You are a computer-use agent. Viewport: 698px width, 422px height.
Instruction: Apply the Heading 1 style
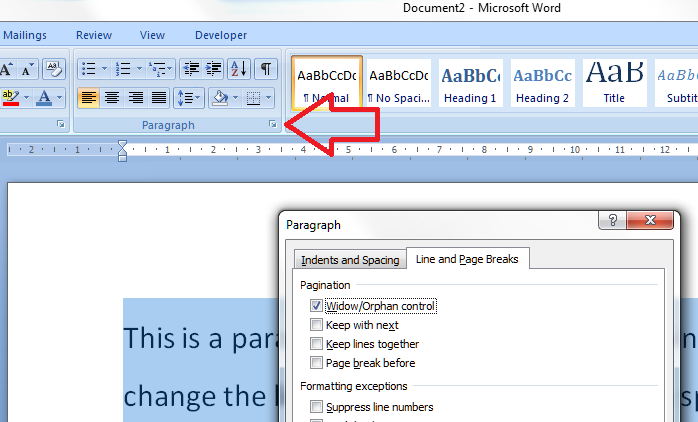470,83
